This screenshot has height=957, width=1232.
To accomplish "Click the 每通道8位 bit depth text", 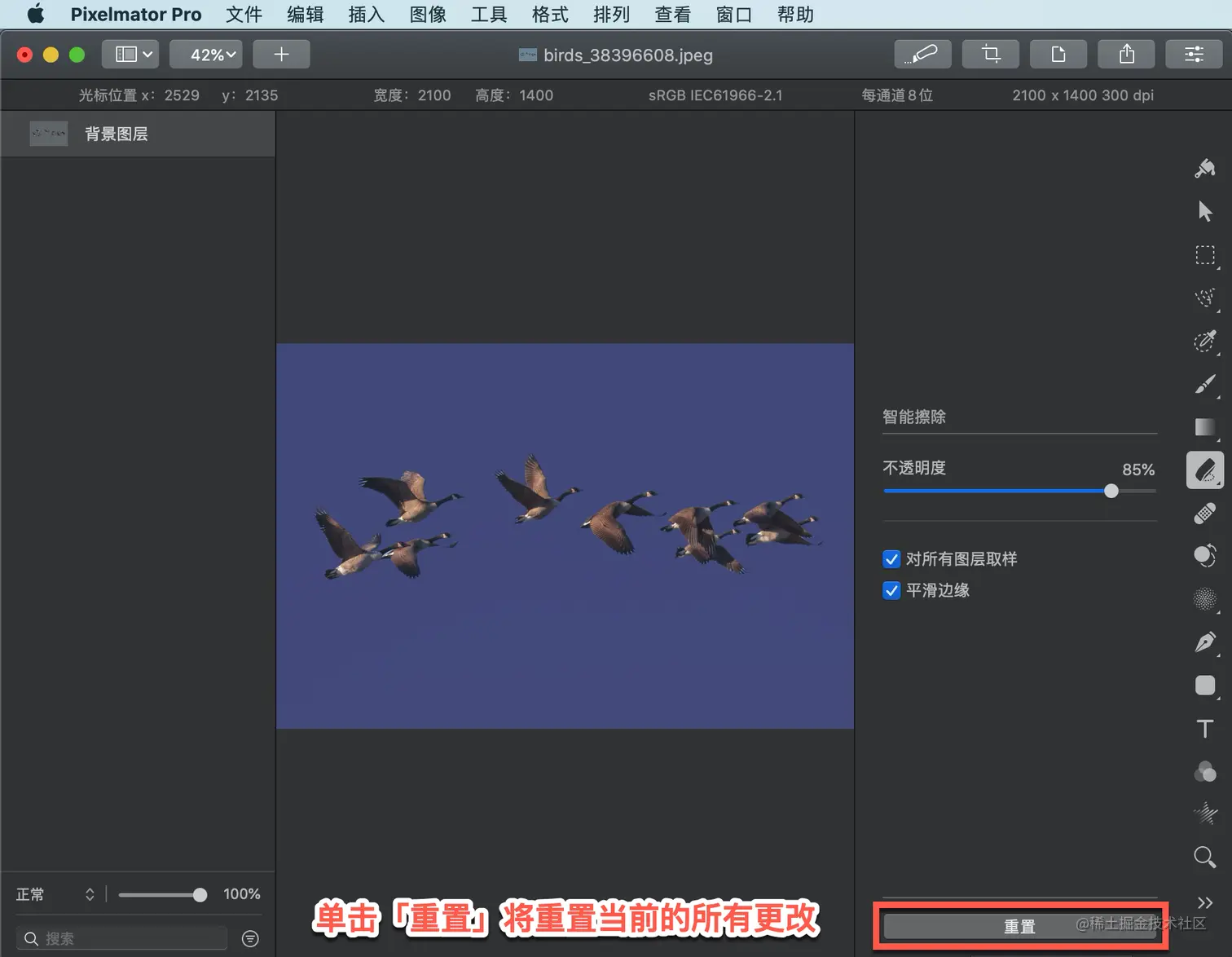I will tap(897, 95).
